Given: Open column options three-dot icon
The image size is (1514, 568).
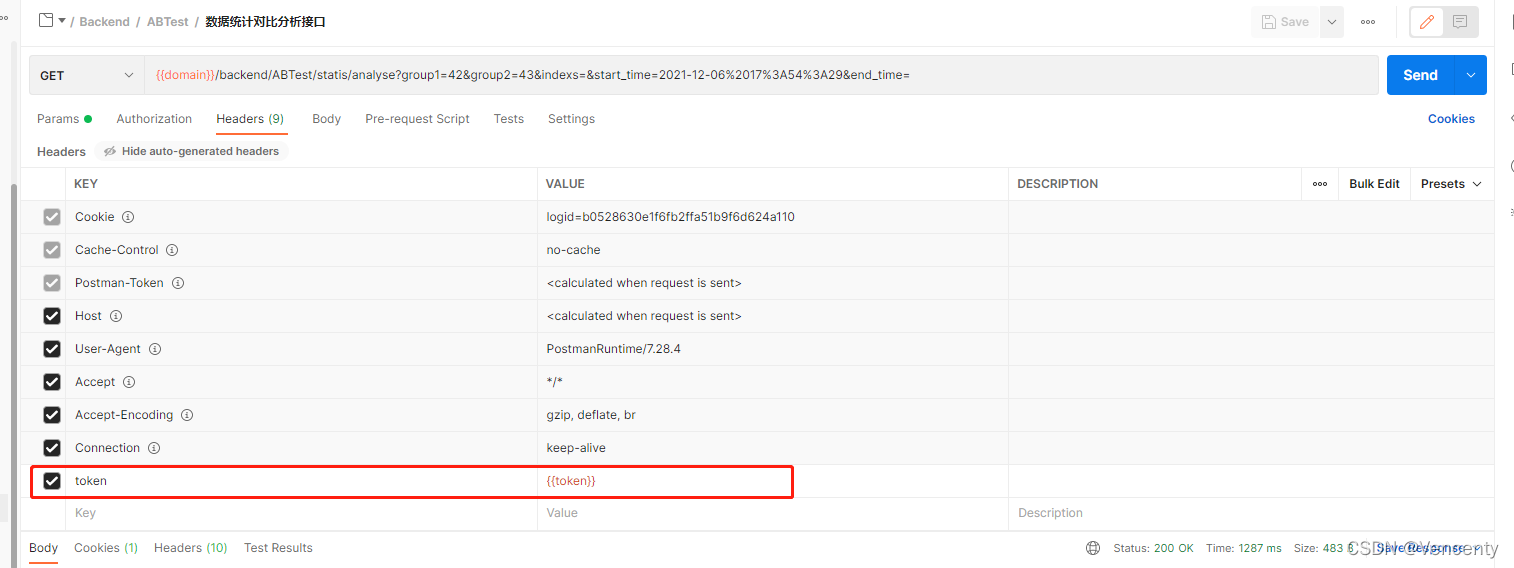Looking at the screenshot, I should tap(1320, 184).
